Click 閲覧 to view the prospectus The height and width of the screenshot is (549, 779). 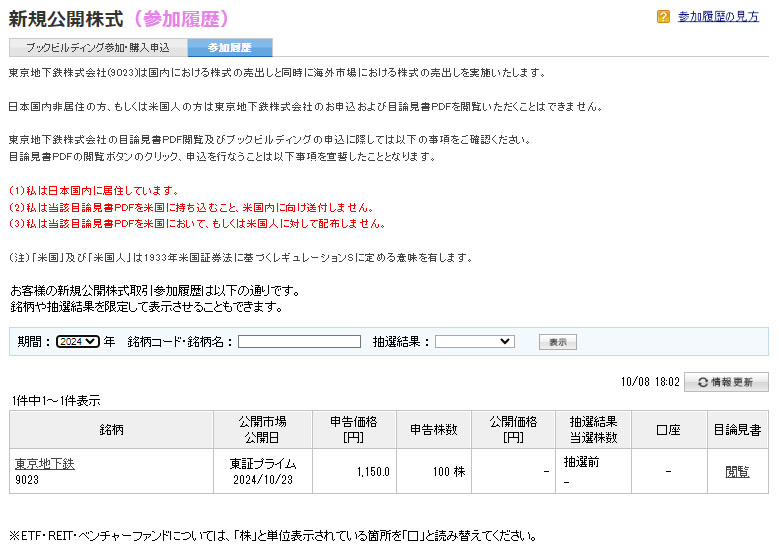pos(737,472)
